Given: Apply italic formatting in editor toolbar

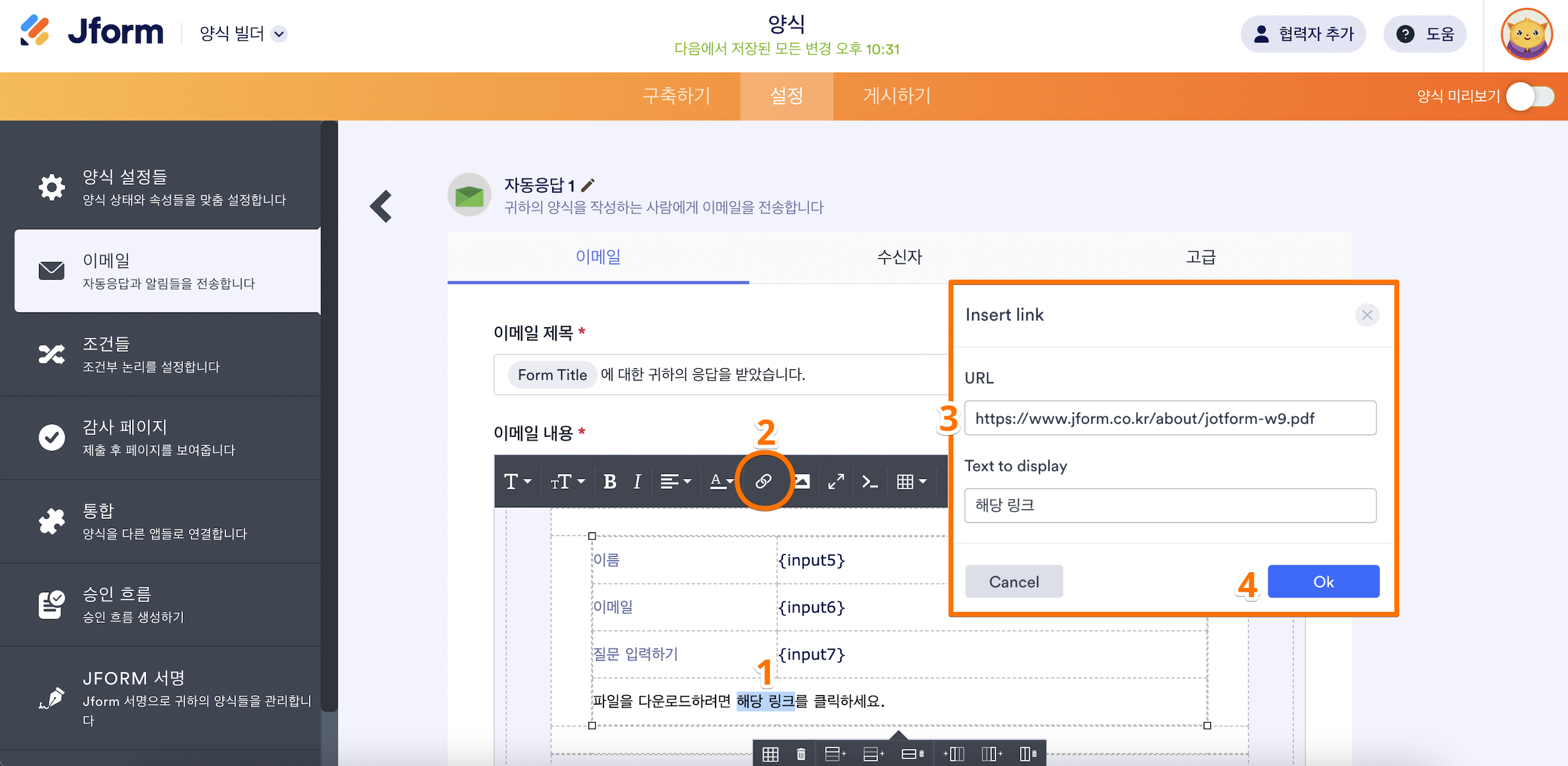Looking at the screenshot, I should tap(637, 482).
